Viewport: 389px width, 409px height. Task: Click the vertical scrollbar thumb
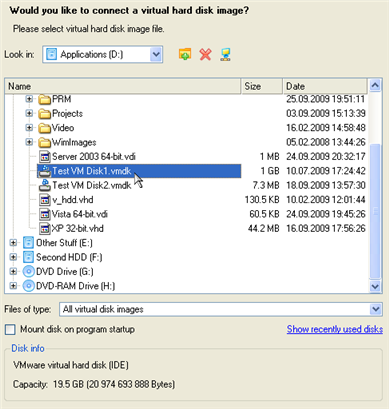pyautogui.click(x=375, y=211)
